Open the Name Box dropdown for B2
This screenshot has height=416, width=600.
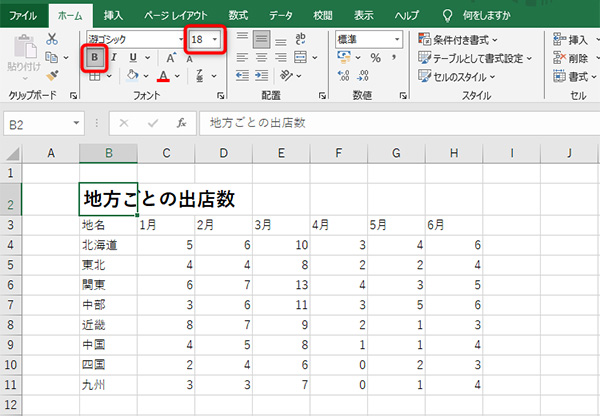(77, 123)
